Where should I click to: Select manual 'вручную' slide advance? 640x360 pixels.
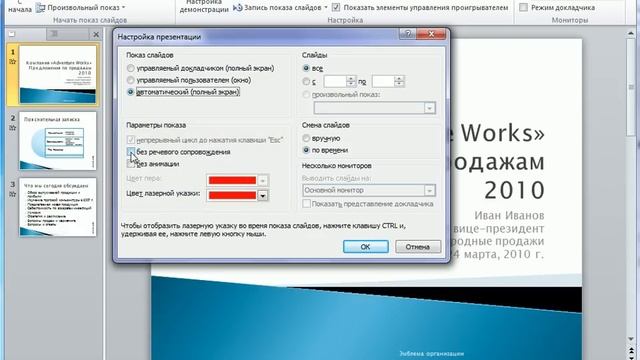pyautogui.click(x=306, y=138)
